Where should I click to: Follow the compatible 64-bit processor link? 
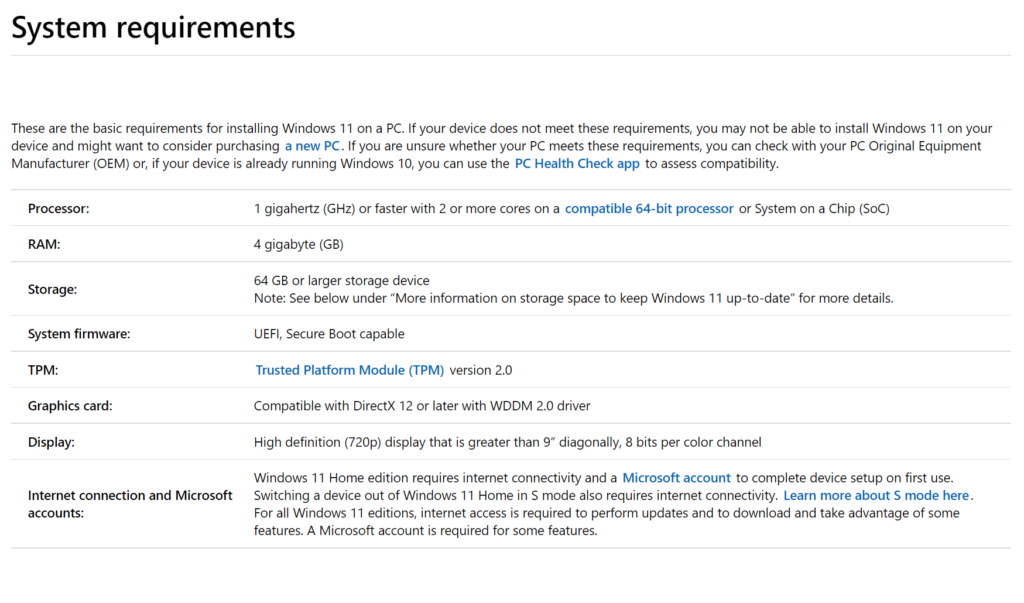click(x=649, y=208)
